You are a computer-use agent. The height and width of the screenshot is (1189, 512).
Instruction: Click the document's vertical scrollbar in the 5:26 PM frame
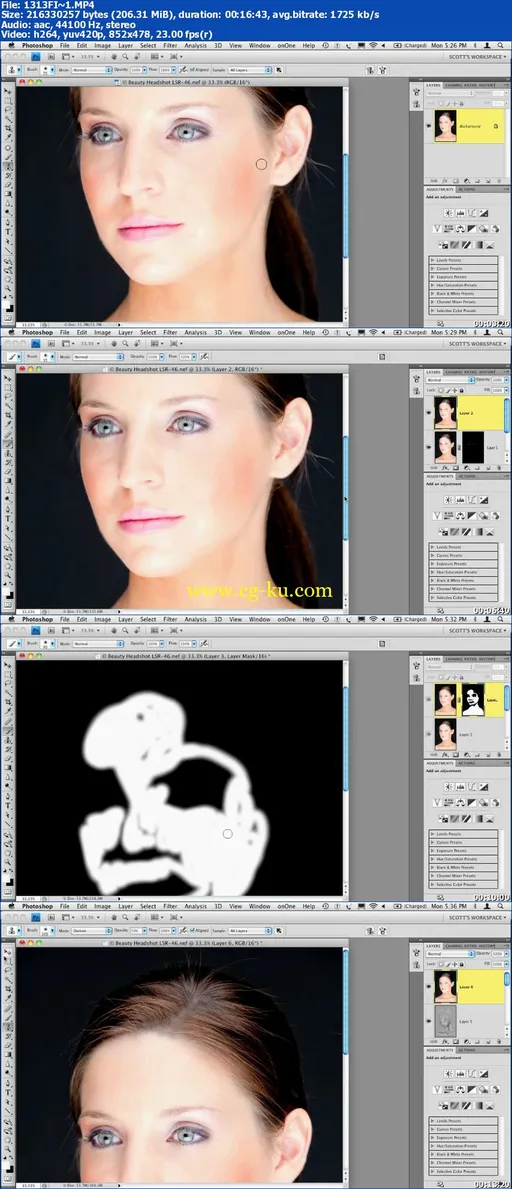(346, 205)
